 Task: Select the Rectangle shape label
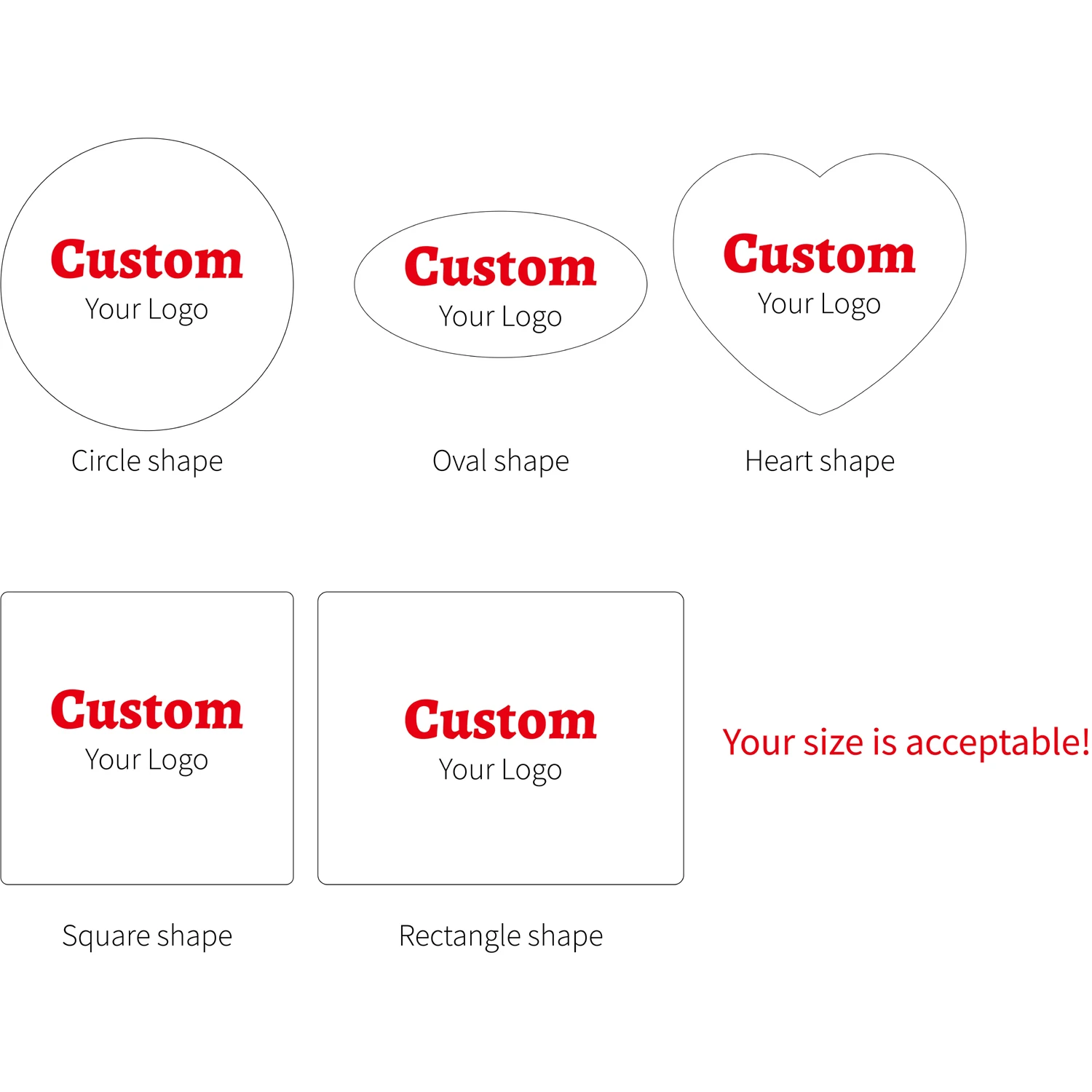point(501,935)
